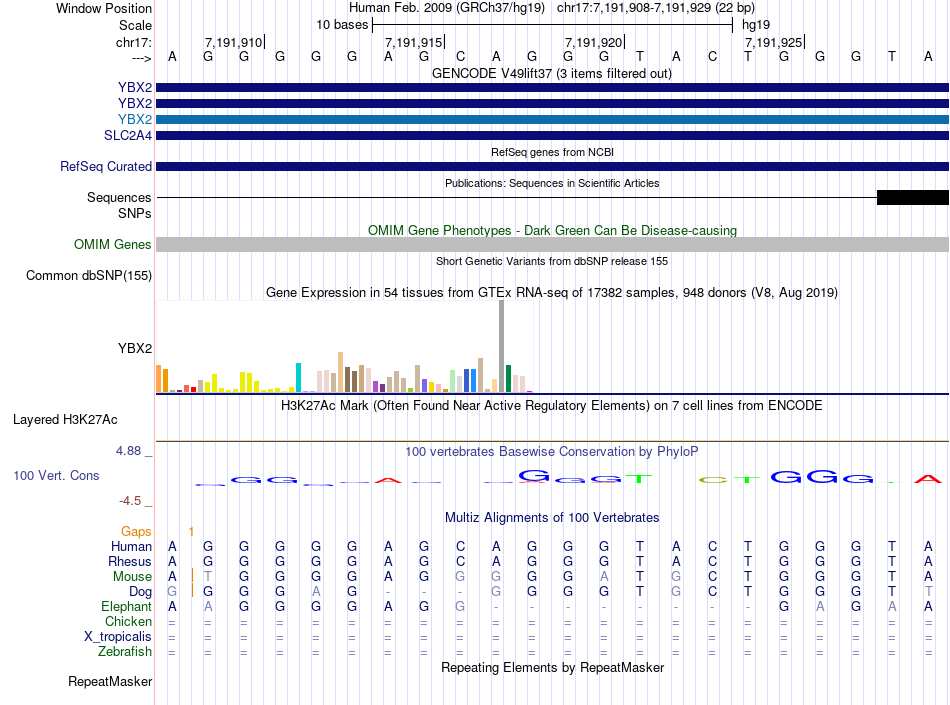Select the SLC2A4 gene label
This screenshot has height=705, width=950.
click(x=128, y=135)
